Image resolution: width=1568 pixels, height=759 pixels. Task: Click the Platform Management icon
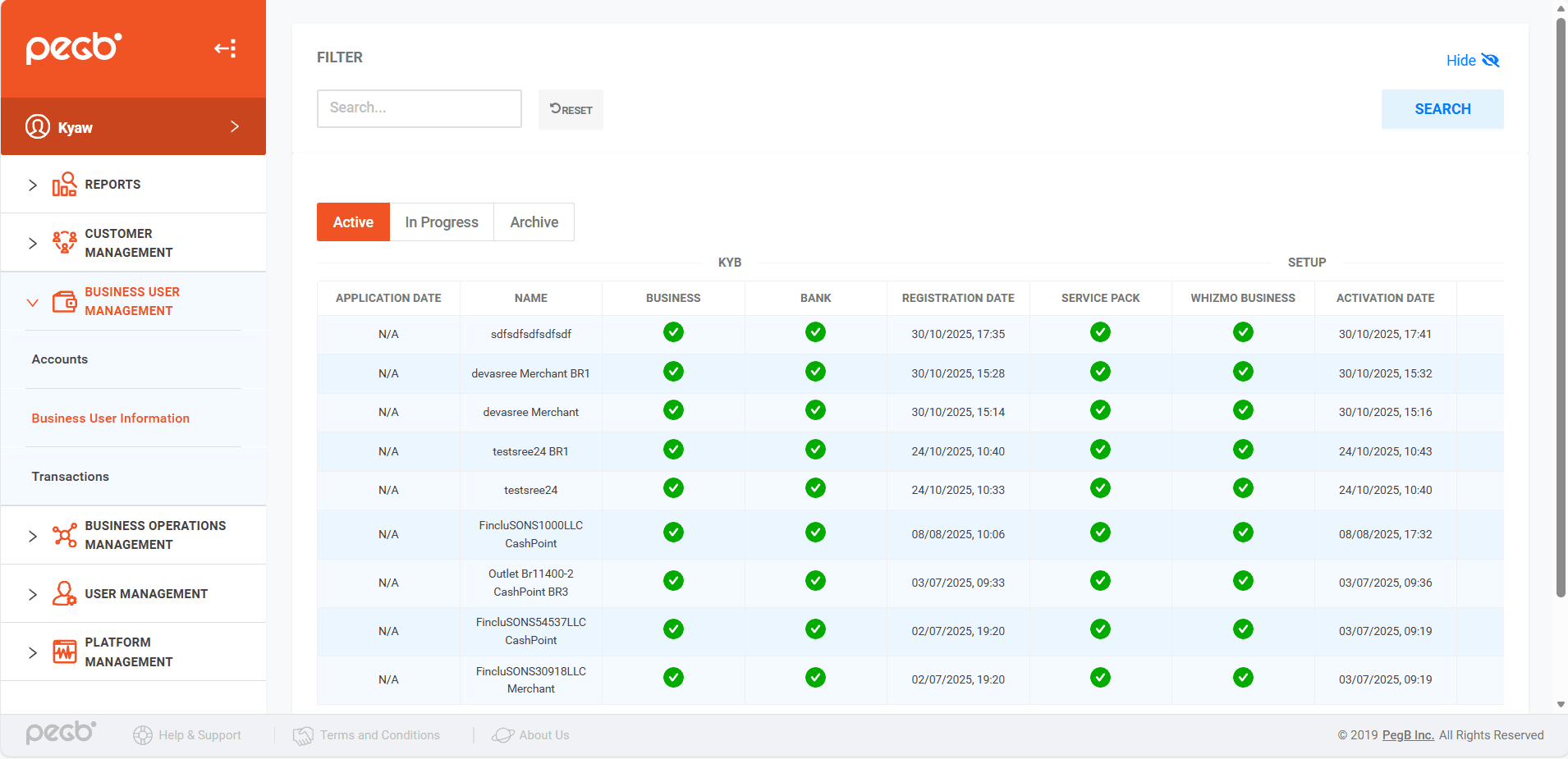coord(64,652)
